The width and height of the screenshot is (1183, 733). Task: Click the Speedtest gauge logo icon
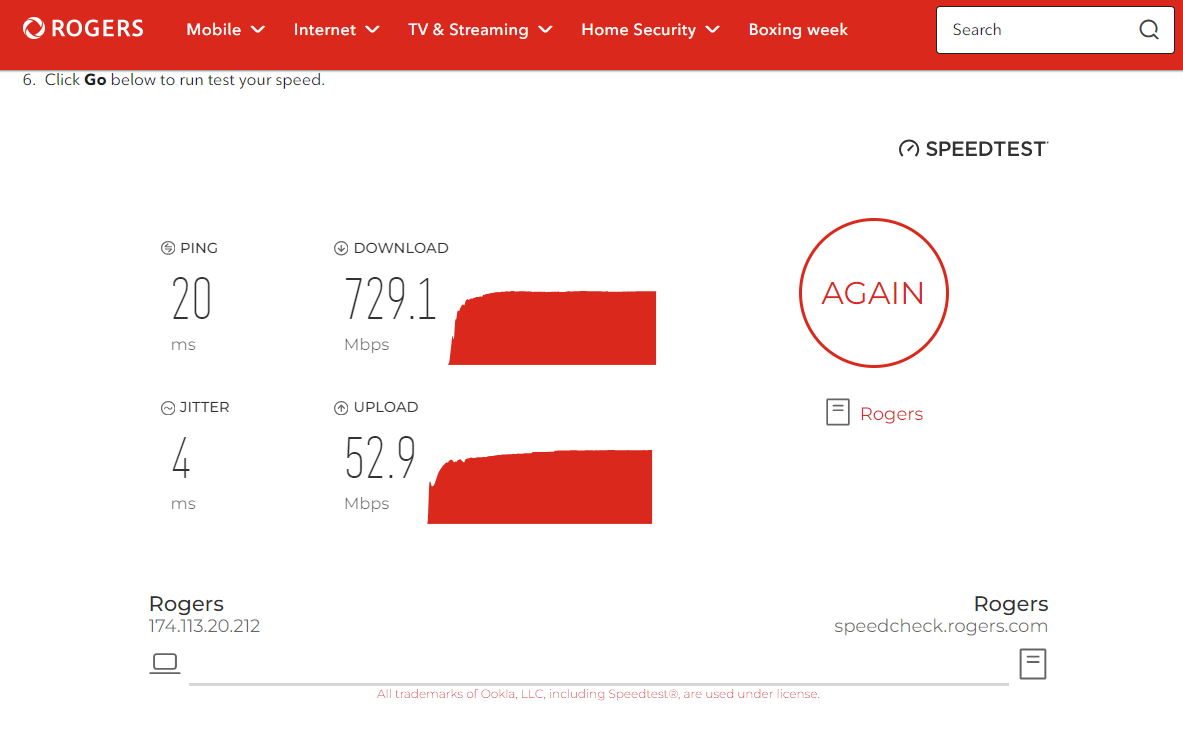908,150
